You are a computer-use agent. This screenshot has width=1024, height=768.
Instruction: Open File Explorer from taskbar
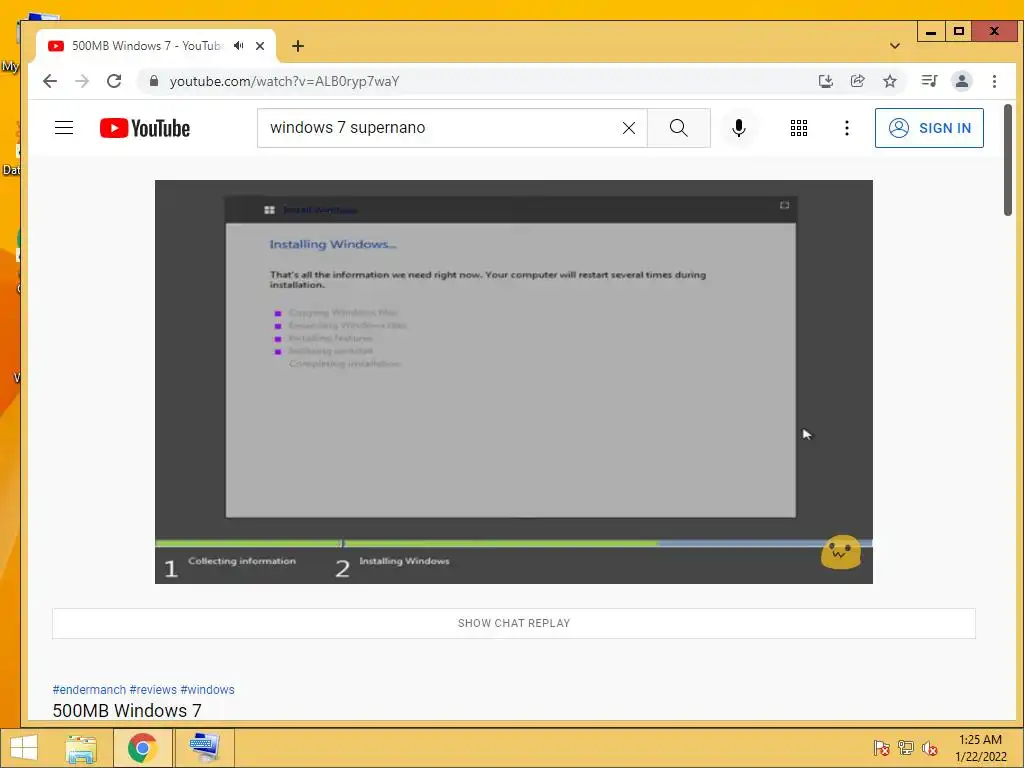tap(81, 748)
